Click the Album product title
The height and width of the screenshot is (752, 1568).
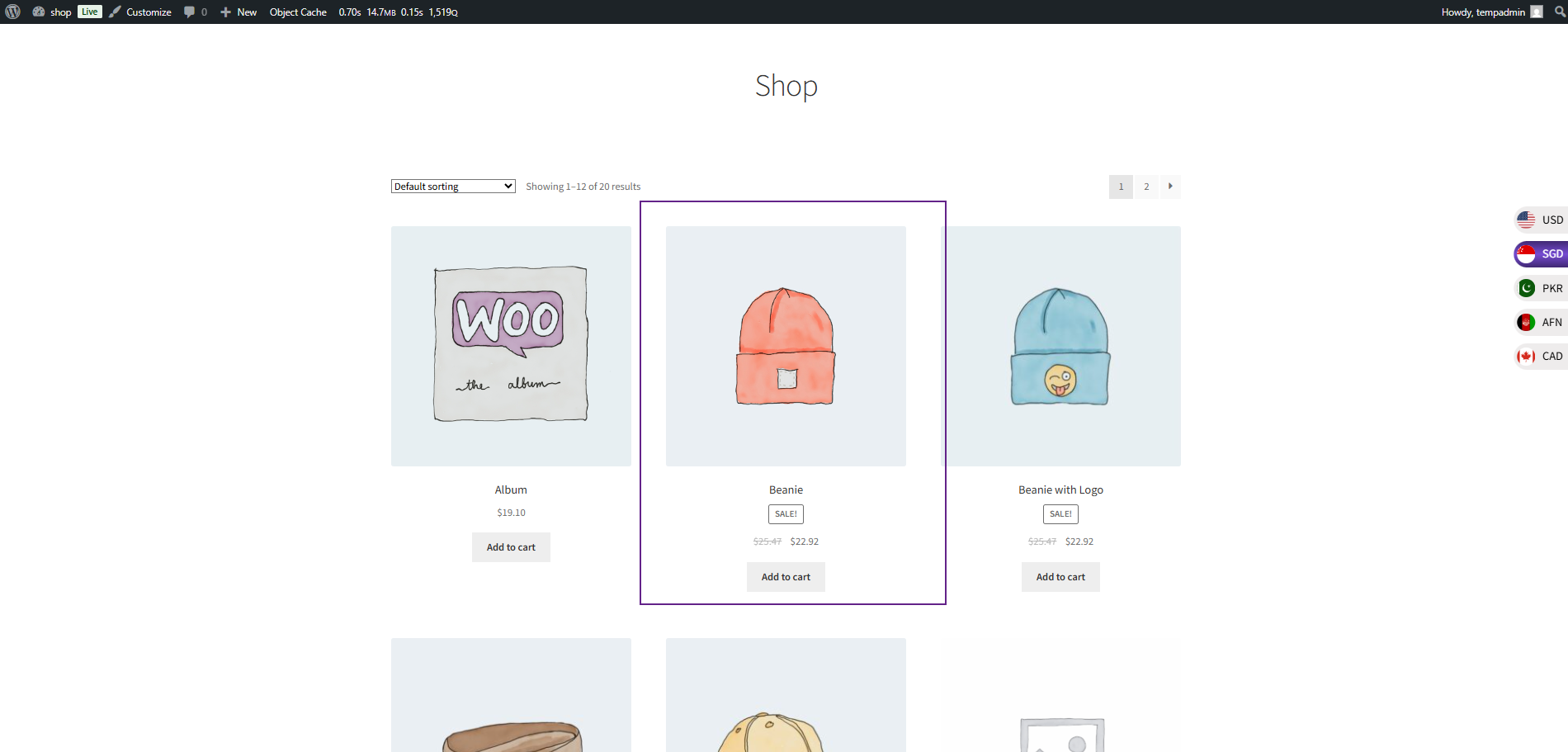coord(511,490)
